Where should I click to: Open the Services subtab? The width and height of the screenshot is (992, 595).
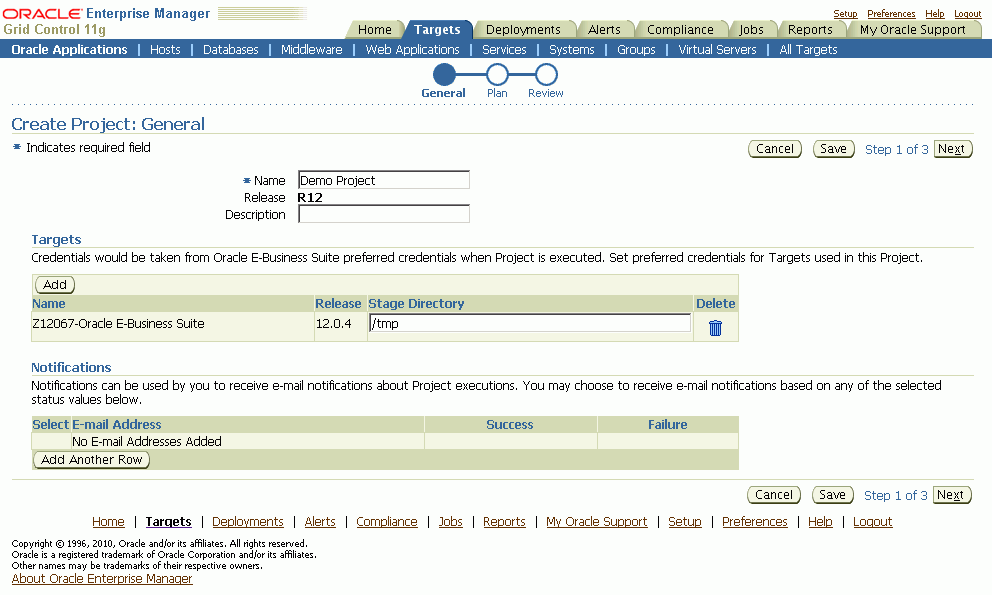(504, 49)
